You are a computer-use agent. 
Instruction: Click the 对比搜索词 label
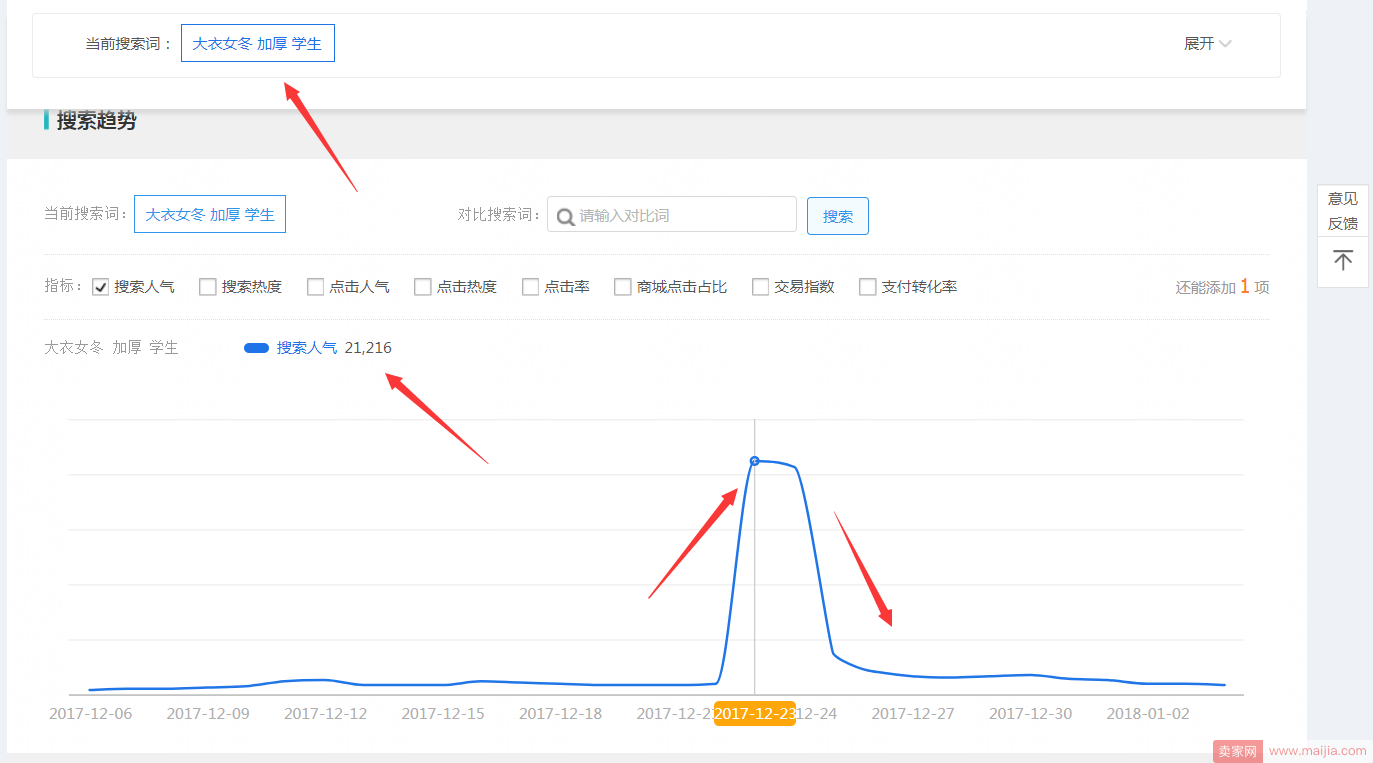coord(500,214)
